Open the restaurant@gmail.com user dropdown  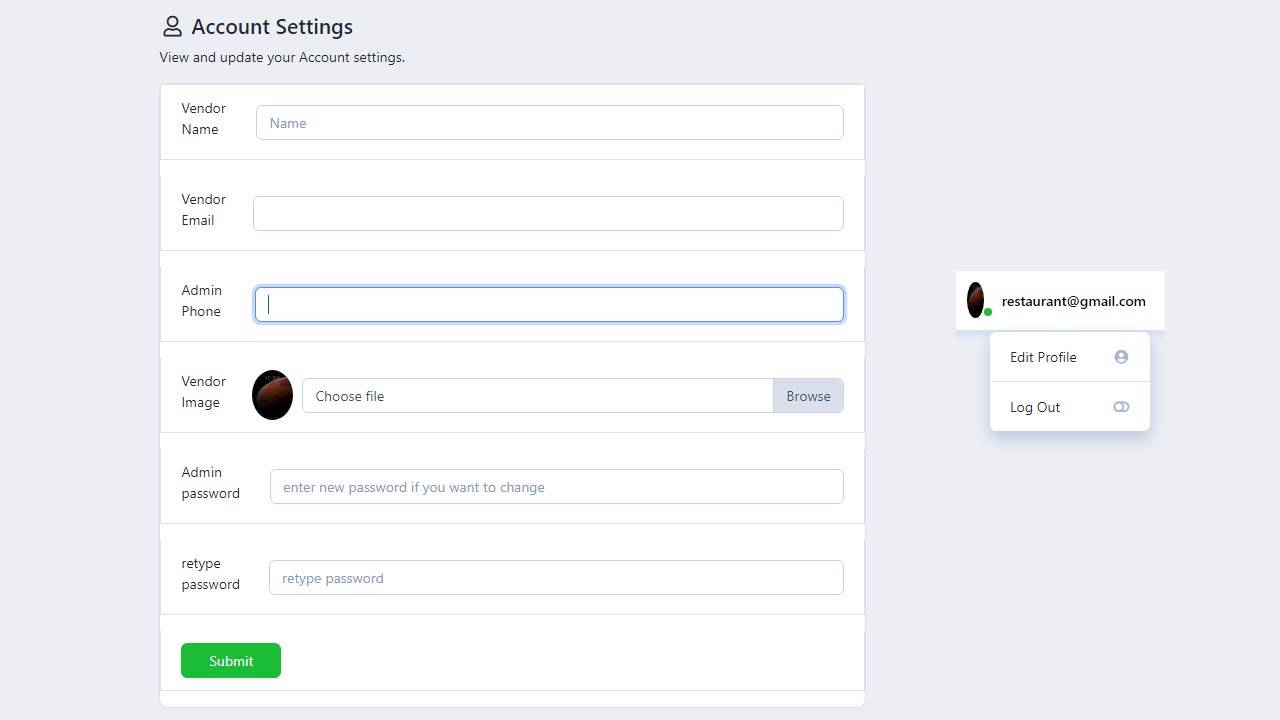(x=1073, y=301)
